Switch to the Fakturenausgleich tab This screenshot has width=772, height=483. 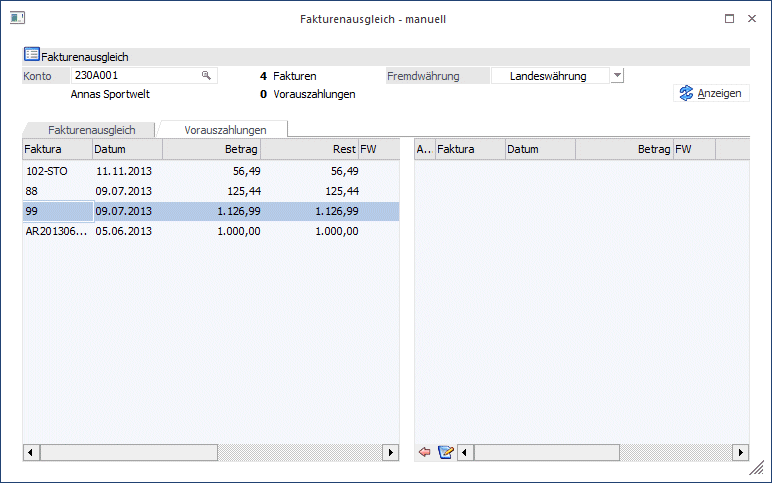(x=92, y=130)
